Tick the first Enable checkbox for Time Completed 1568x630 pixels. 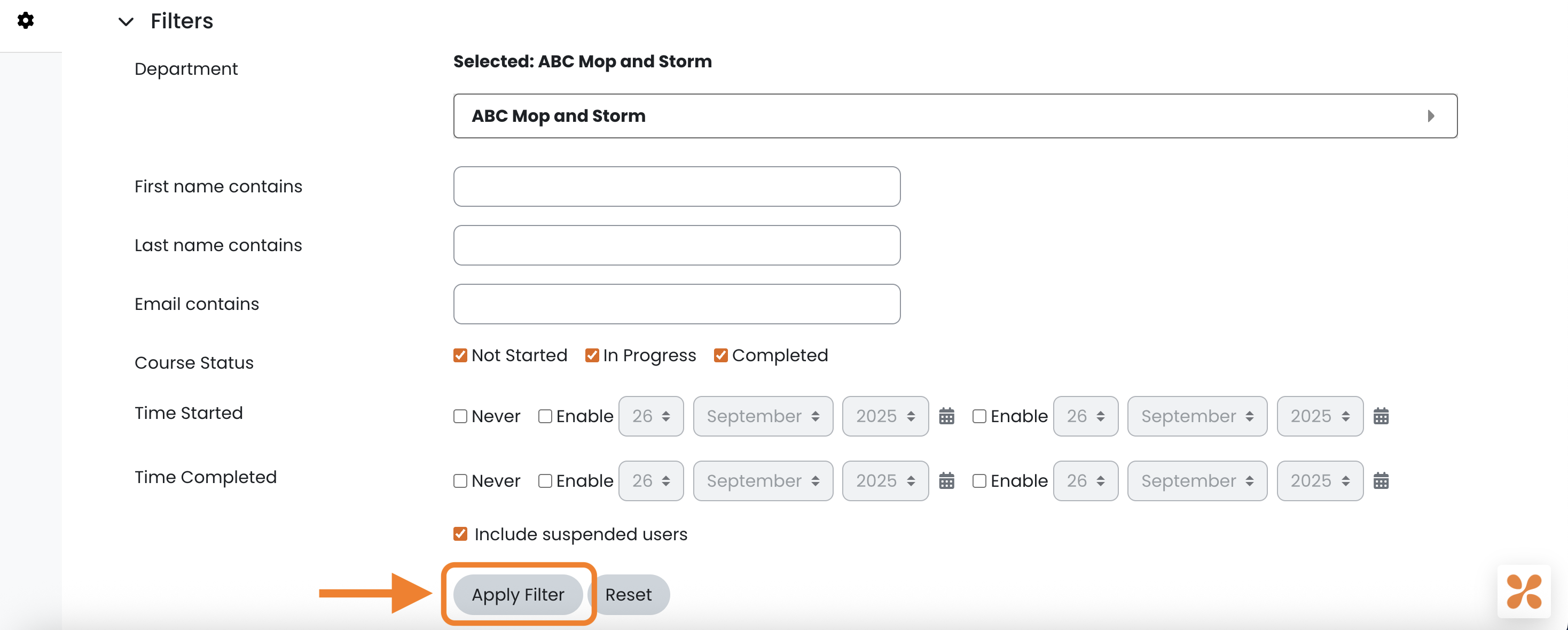(x=545, y=481)
